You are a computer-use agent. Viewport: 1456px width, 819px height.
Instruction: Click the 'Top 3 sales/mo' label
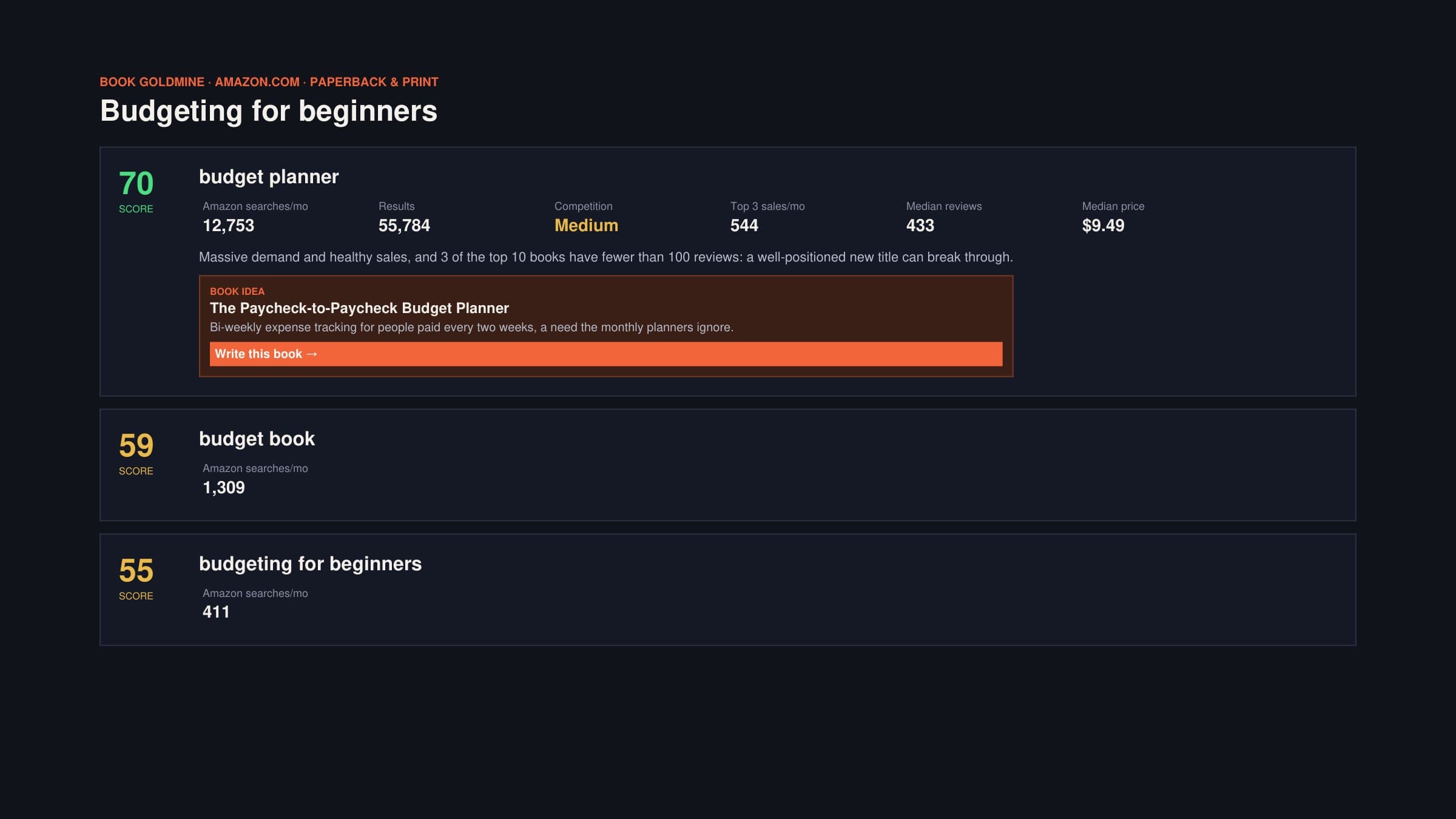(767, 206)
